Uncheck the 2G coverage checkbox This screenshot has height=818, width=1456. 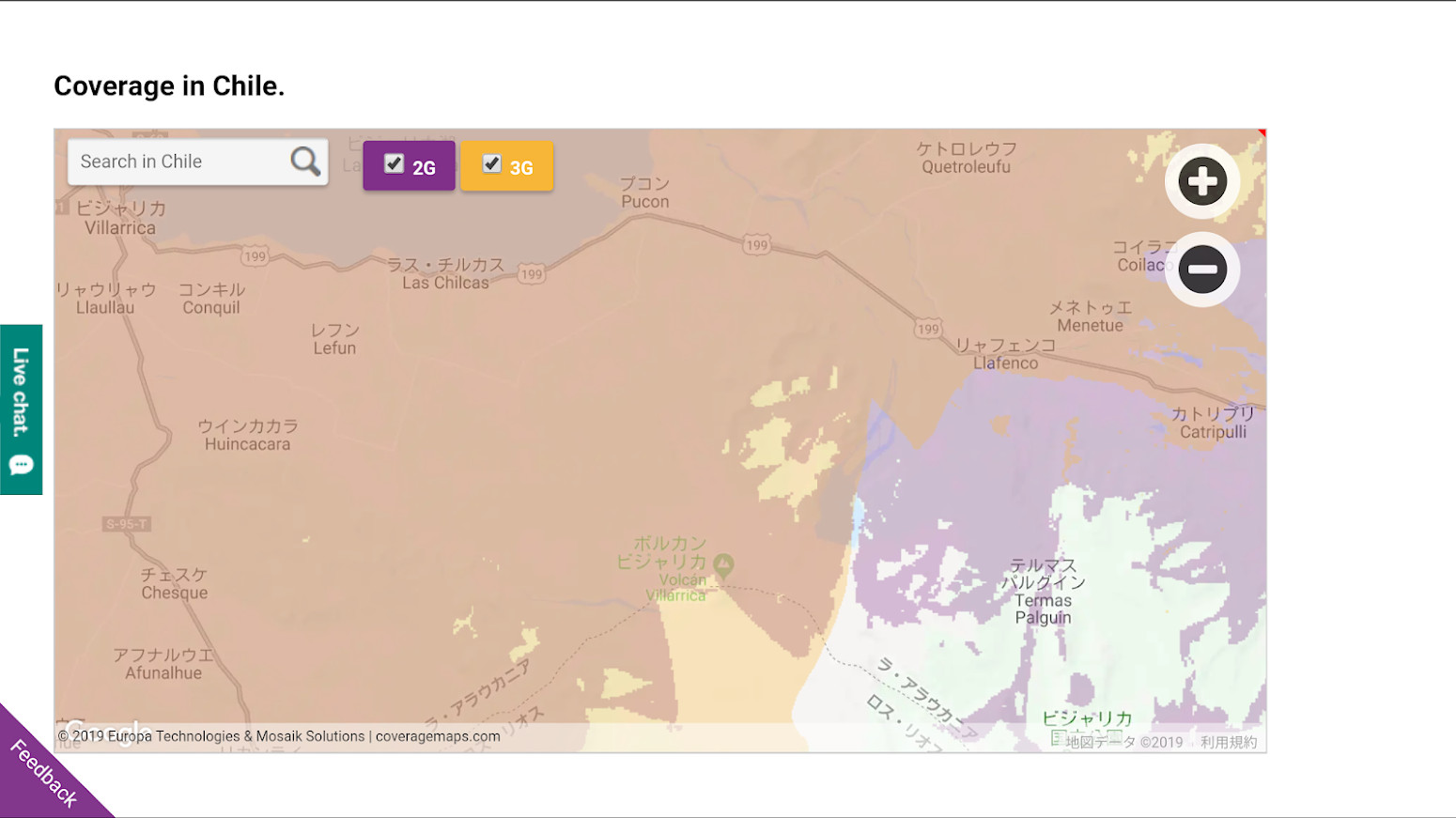395,164
